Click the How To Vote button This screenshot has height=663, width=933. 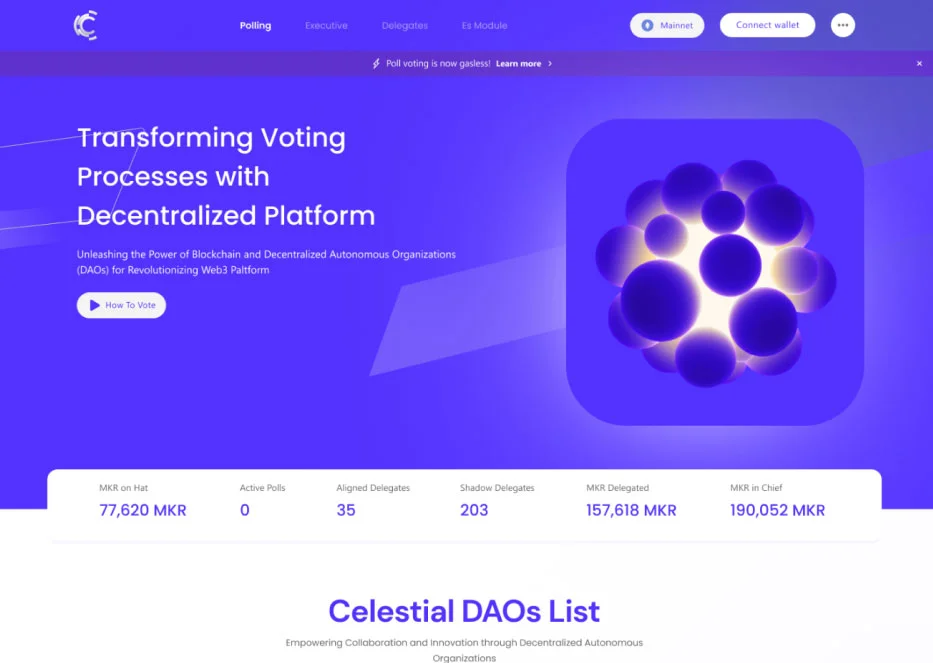tap(121, 305)
